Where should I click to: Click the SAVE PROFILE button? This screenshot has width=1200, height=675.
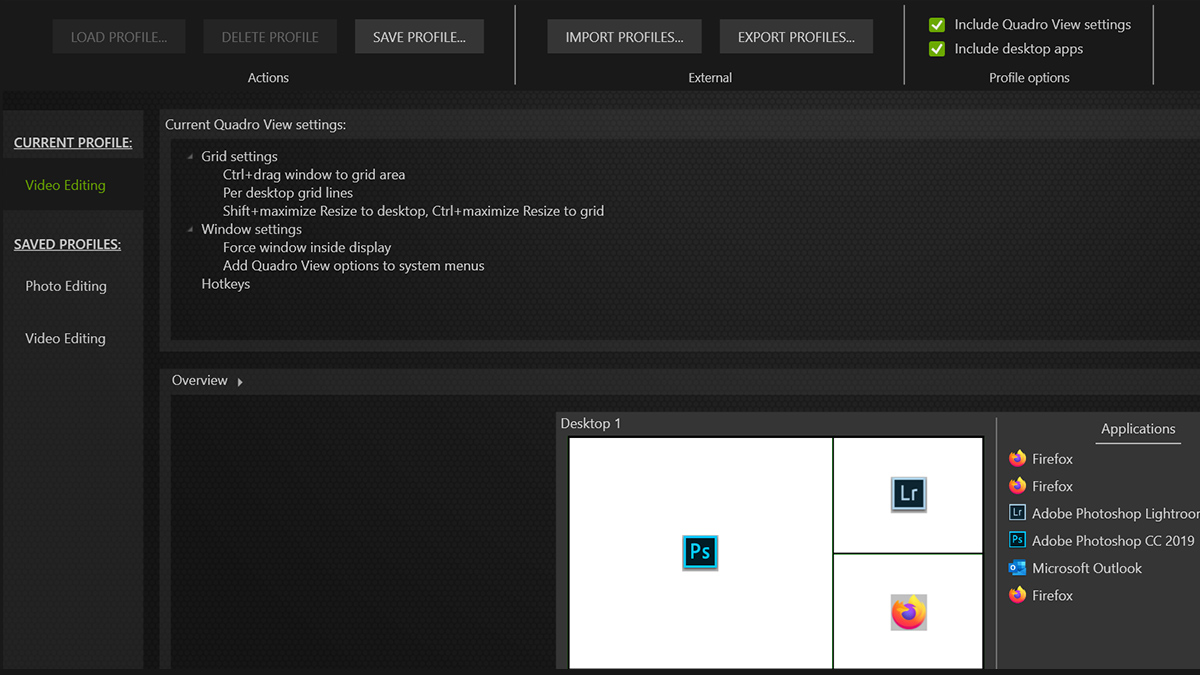pos(419,36)
